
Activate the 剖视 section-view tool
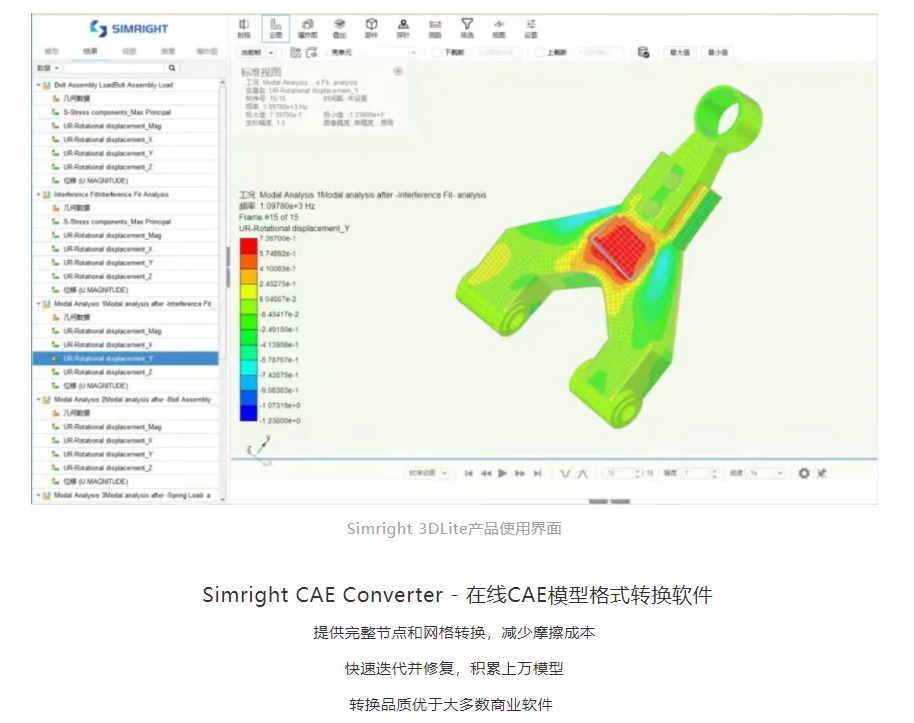click(244, 28)
